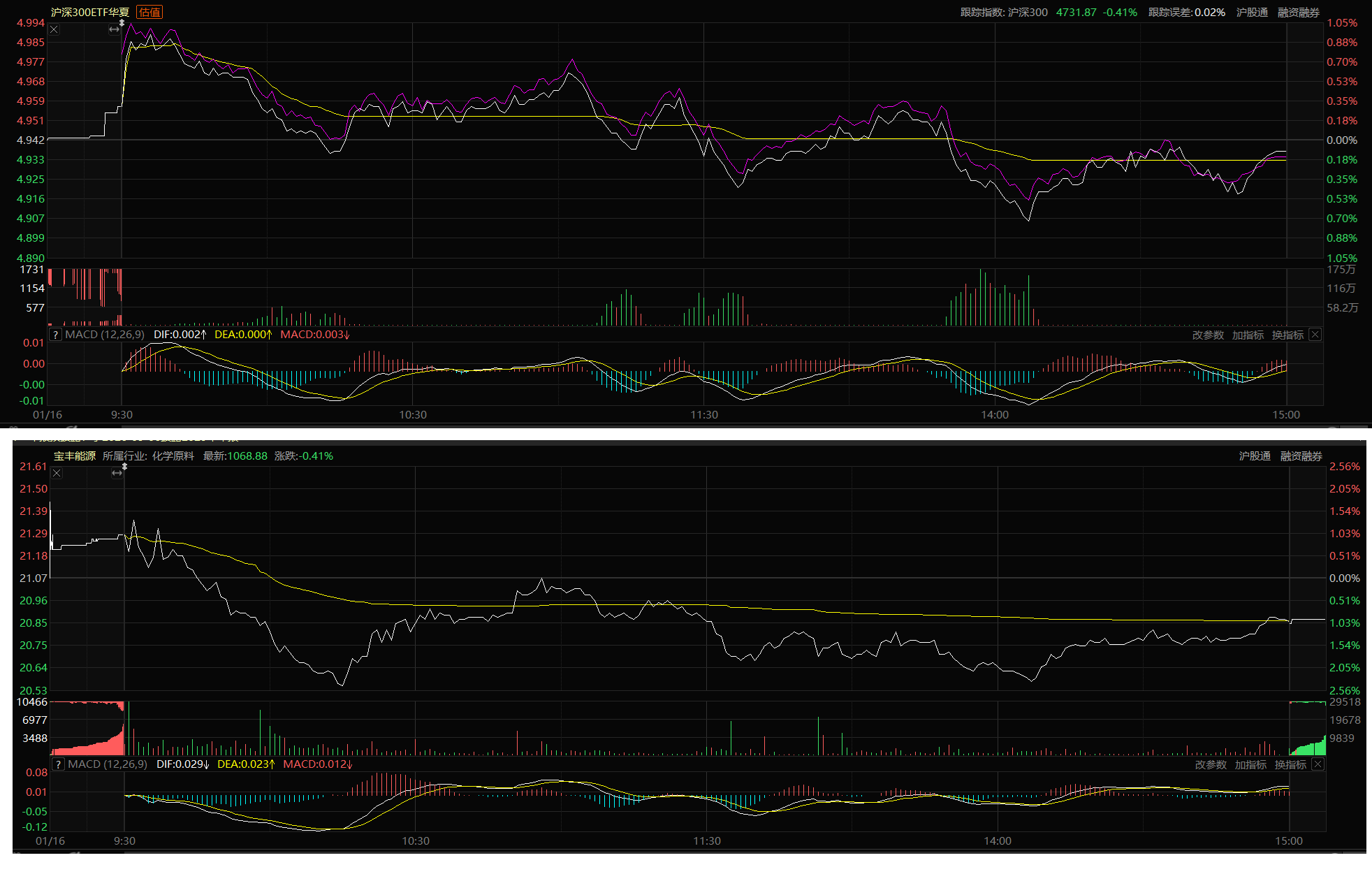Close the top MACD indicator panel
The width and height of the screenshot is (1372, 881).
click(1315, 335)
